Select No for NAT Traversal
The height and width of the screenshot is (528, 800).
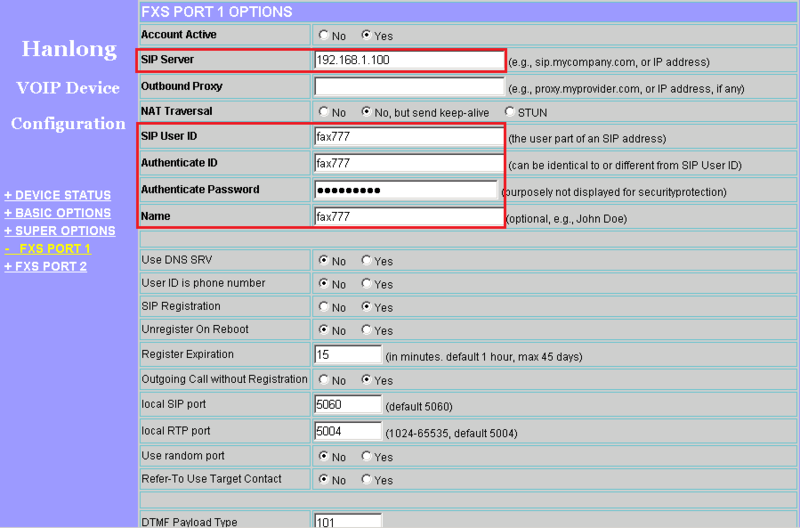(x=323, y=111)
